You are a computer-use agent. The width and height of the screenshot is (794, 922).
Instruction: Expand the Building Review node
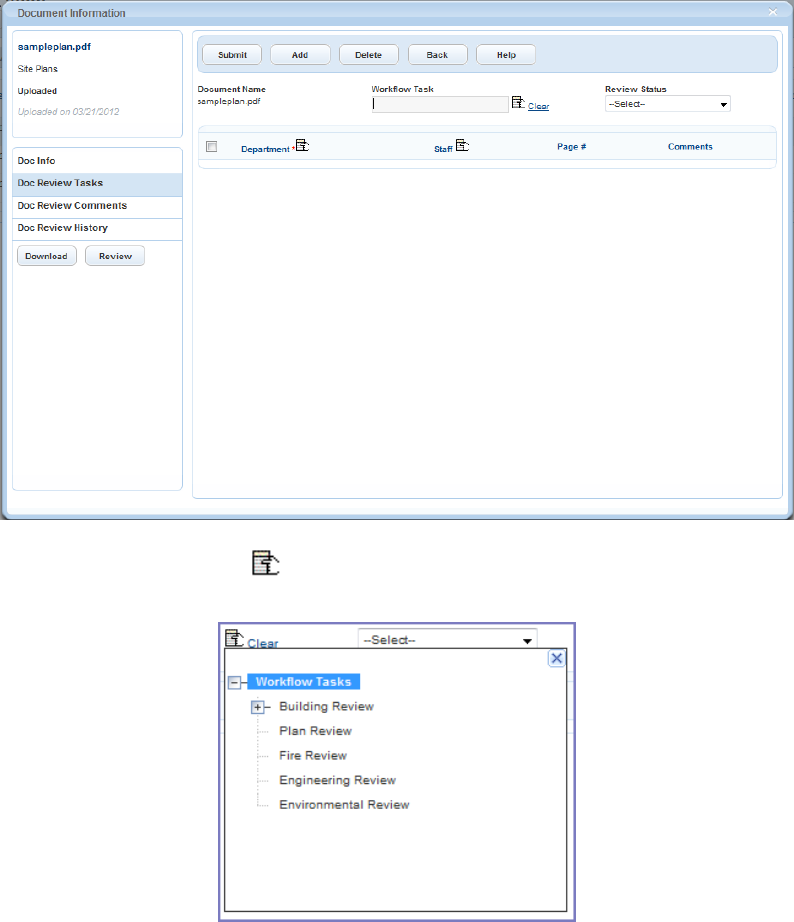[x=258, y=707]
